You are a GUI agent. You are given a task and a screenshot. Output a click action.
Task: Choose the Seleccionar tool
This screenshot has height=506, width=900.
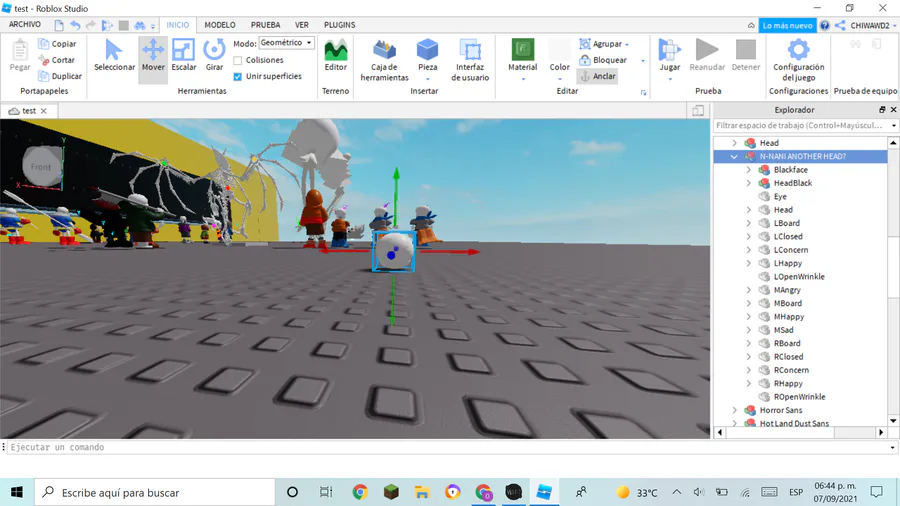click(x=114, y=56)
